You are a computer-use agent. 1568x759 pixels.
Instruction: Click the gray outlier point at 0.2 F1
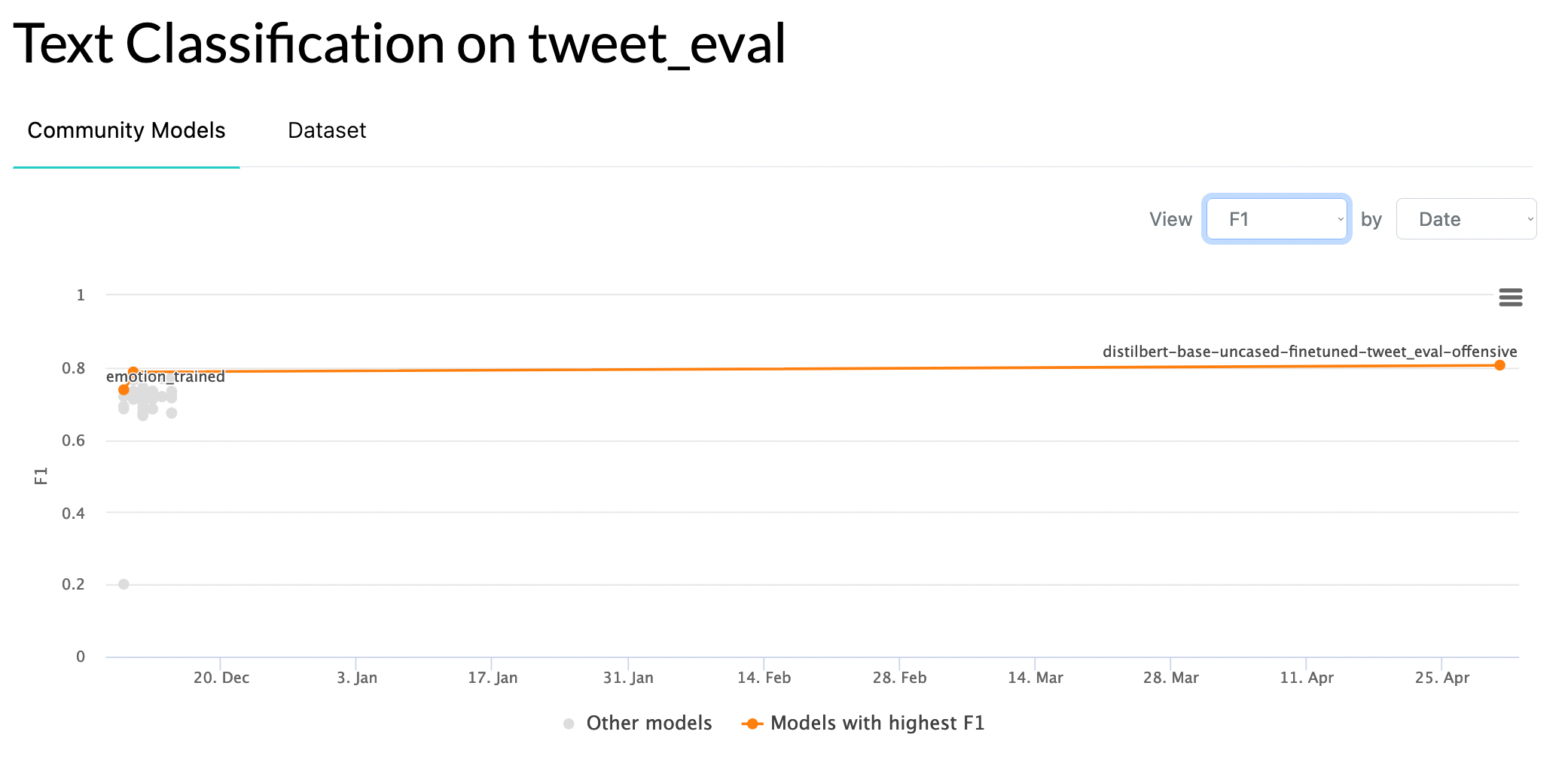point(124,584)
